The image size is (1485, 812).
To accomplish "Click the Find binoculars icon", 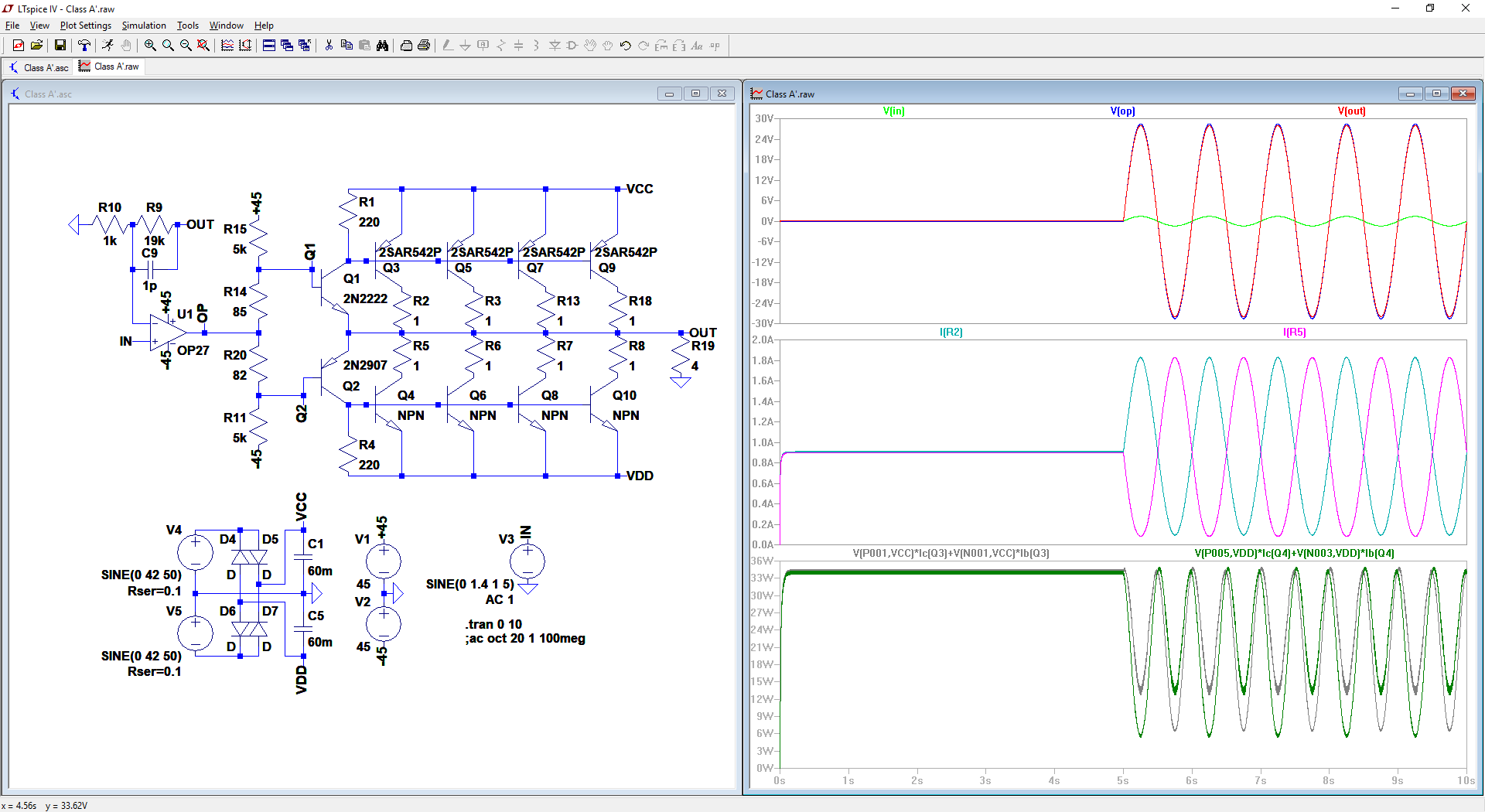I will [x=382, y=46].
